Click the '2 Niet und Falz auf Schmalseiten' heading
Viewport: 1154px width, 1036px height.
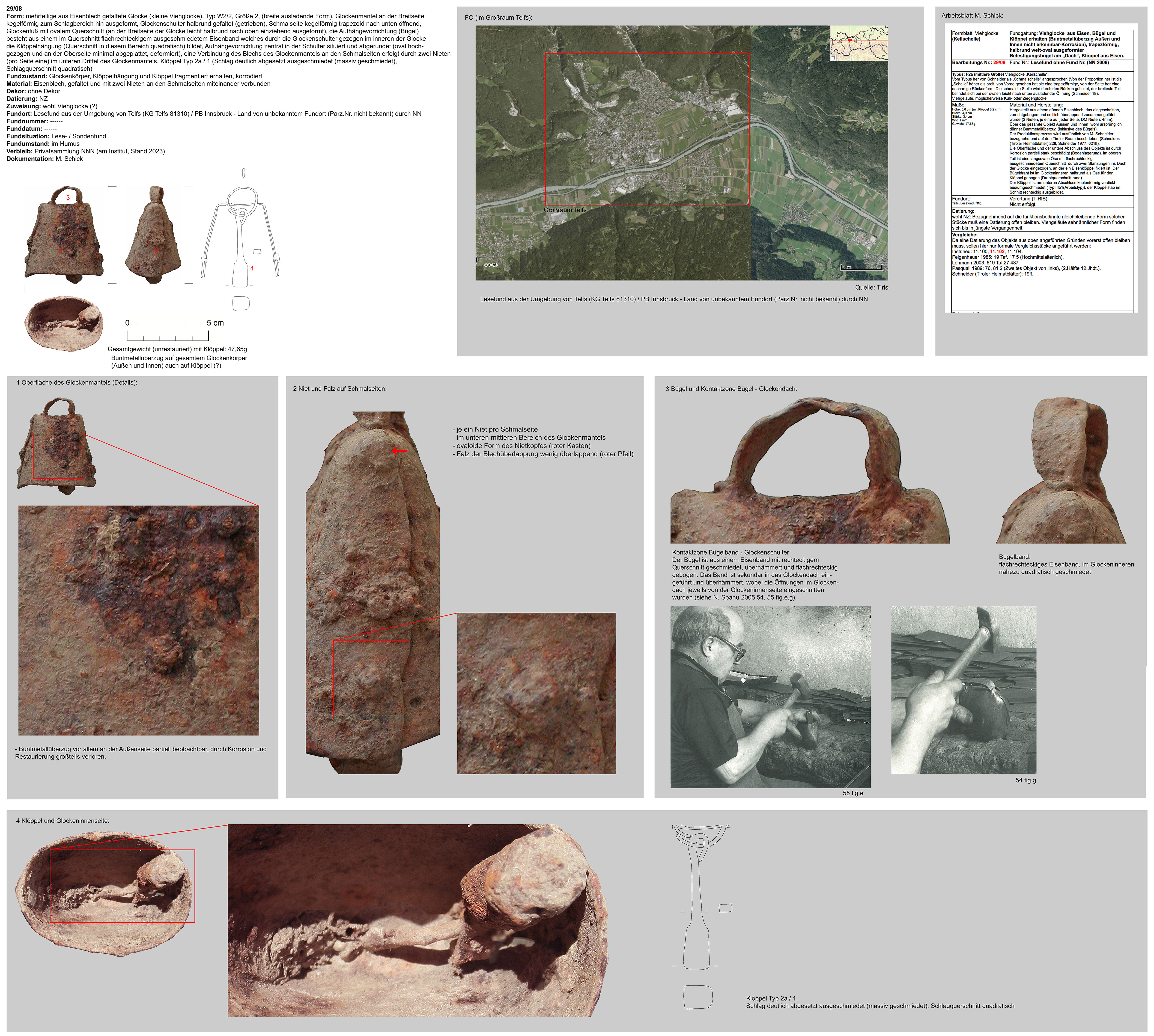pyautogui.click(x=340, y=389)
